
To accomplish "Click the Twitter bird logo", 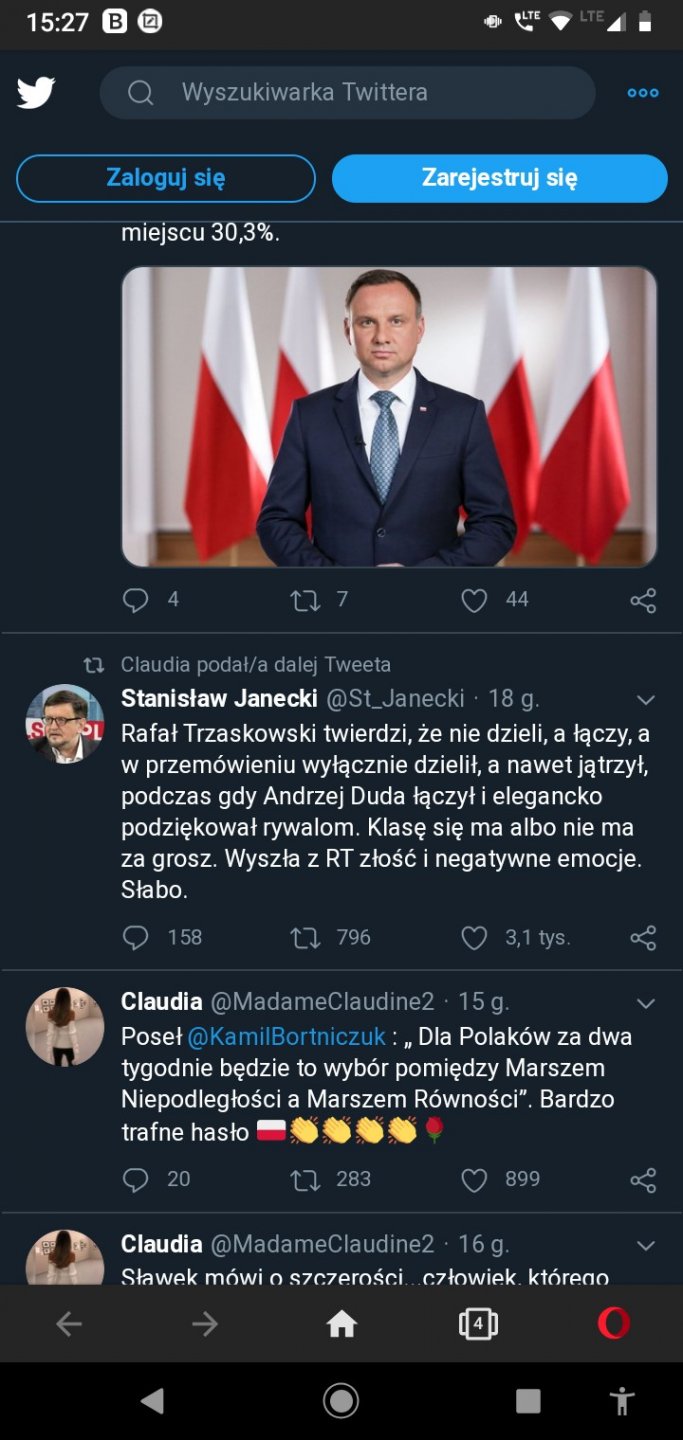I will point(36,93).
